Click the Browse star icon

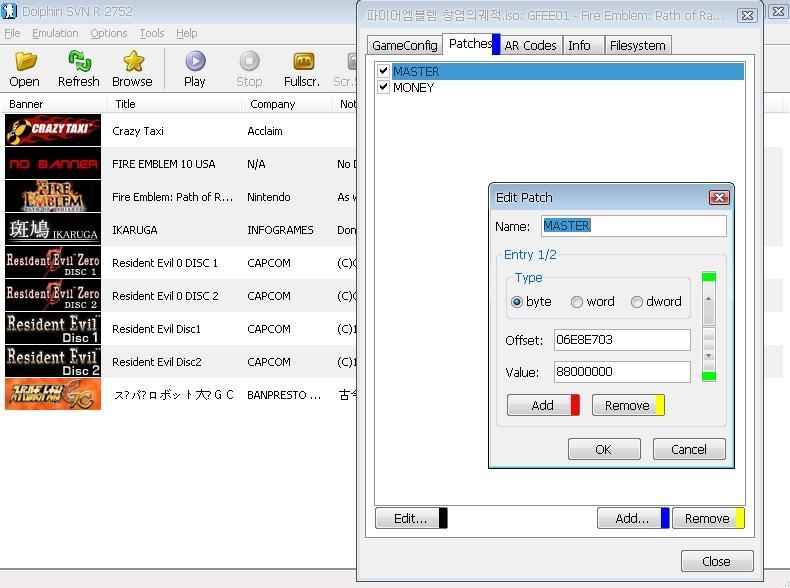134,61
